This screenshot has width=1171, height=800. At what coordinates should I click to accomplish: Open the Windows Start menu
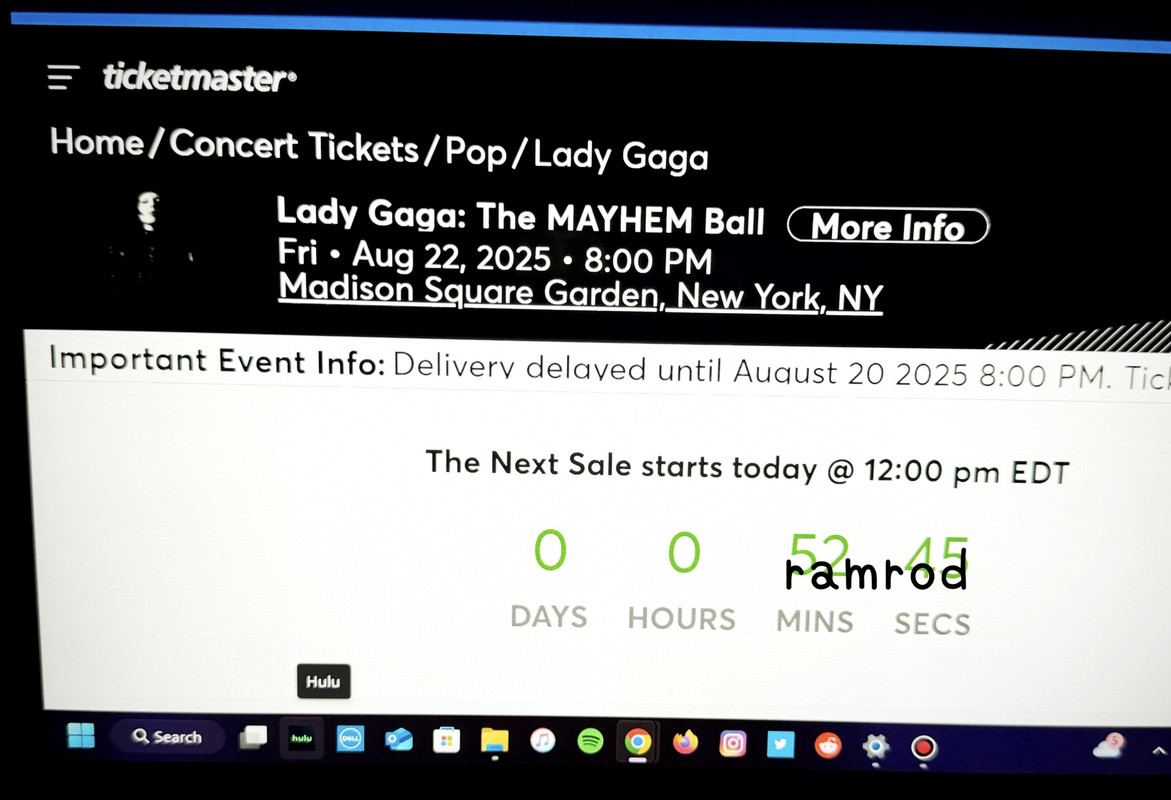tap(81, 736)
